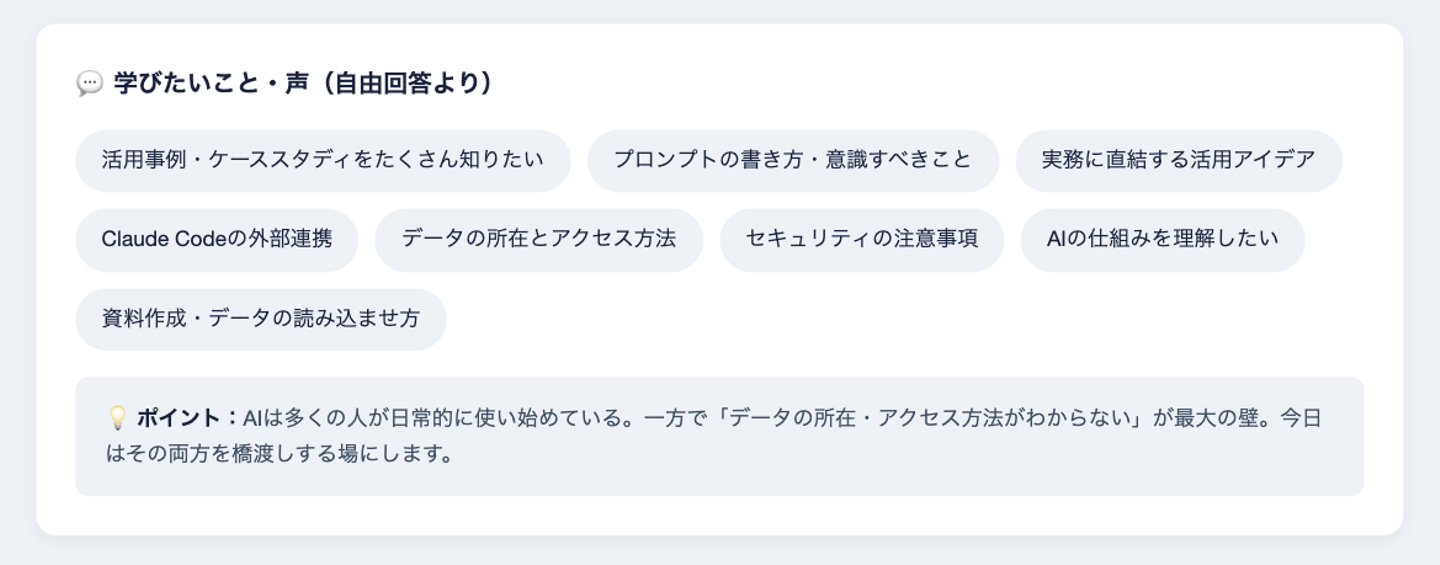Click the speech bubble icon beside the heading

tap(89, 84)
